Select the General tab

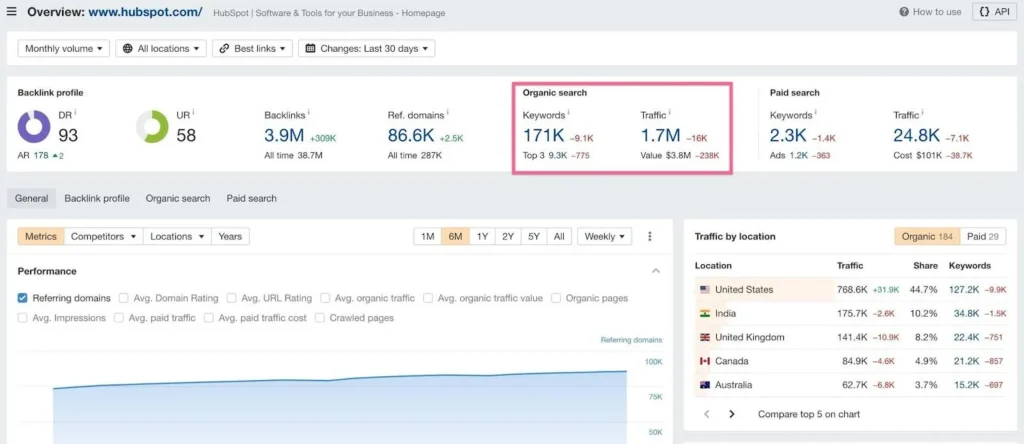tap(31, 198)
